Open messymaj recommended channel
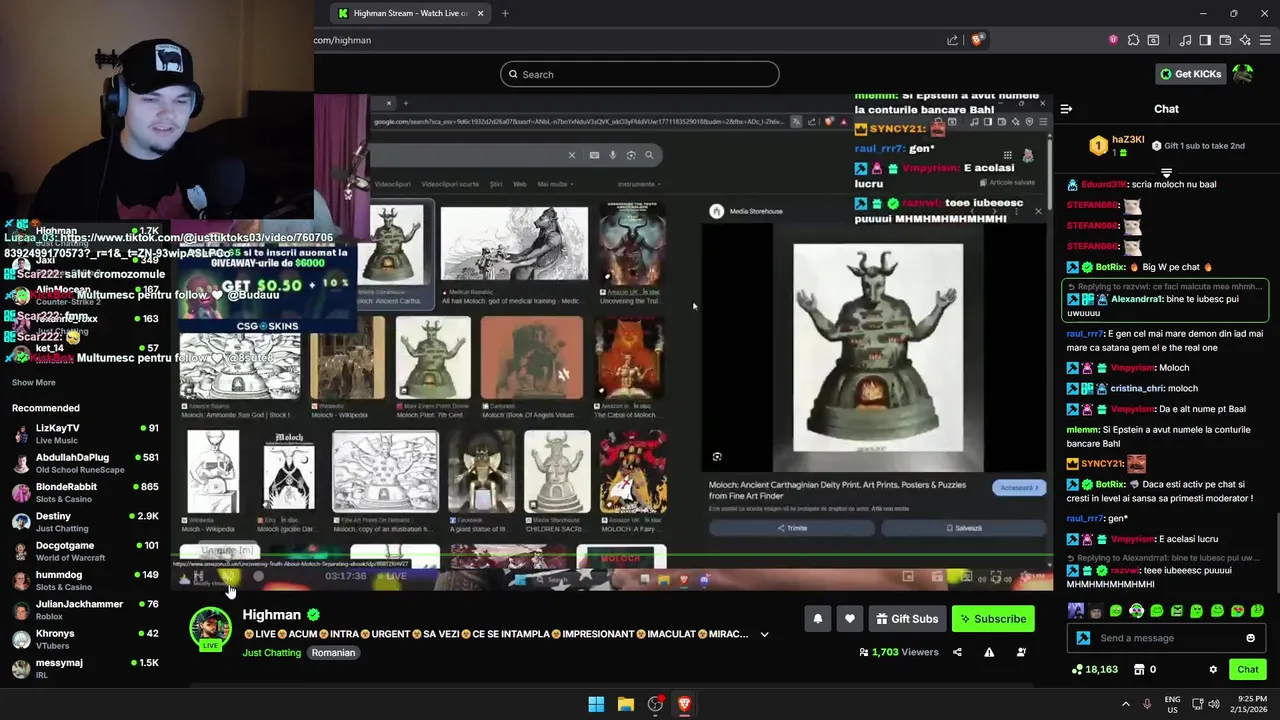 pyautogui.click(x=85, y=668)
